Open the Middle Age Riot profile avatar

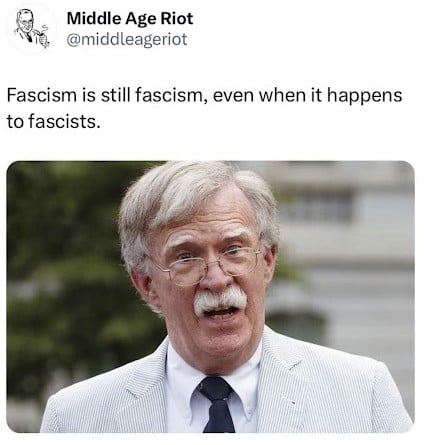click(32, 28)
